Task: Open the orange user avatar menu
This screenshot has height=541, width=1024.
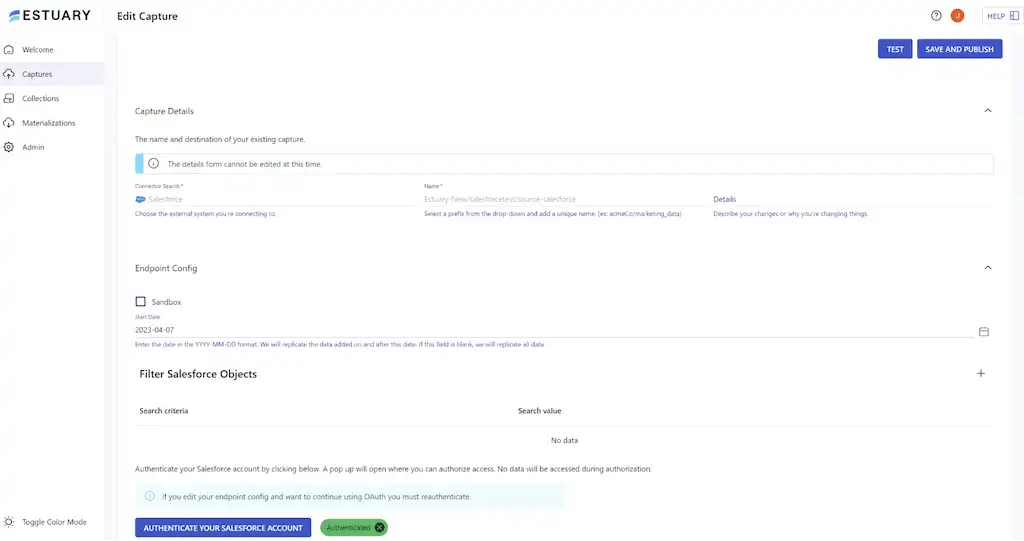Action: (957, 16)
